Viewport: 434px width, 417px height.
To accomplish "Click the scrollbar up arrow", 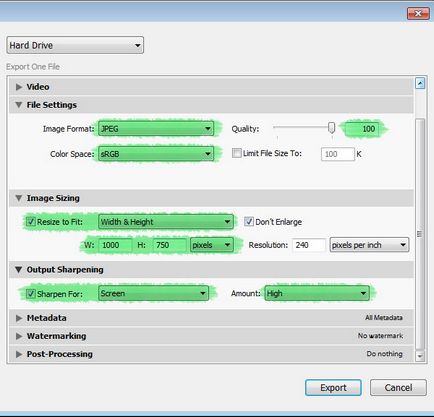I will [420, 83].
